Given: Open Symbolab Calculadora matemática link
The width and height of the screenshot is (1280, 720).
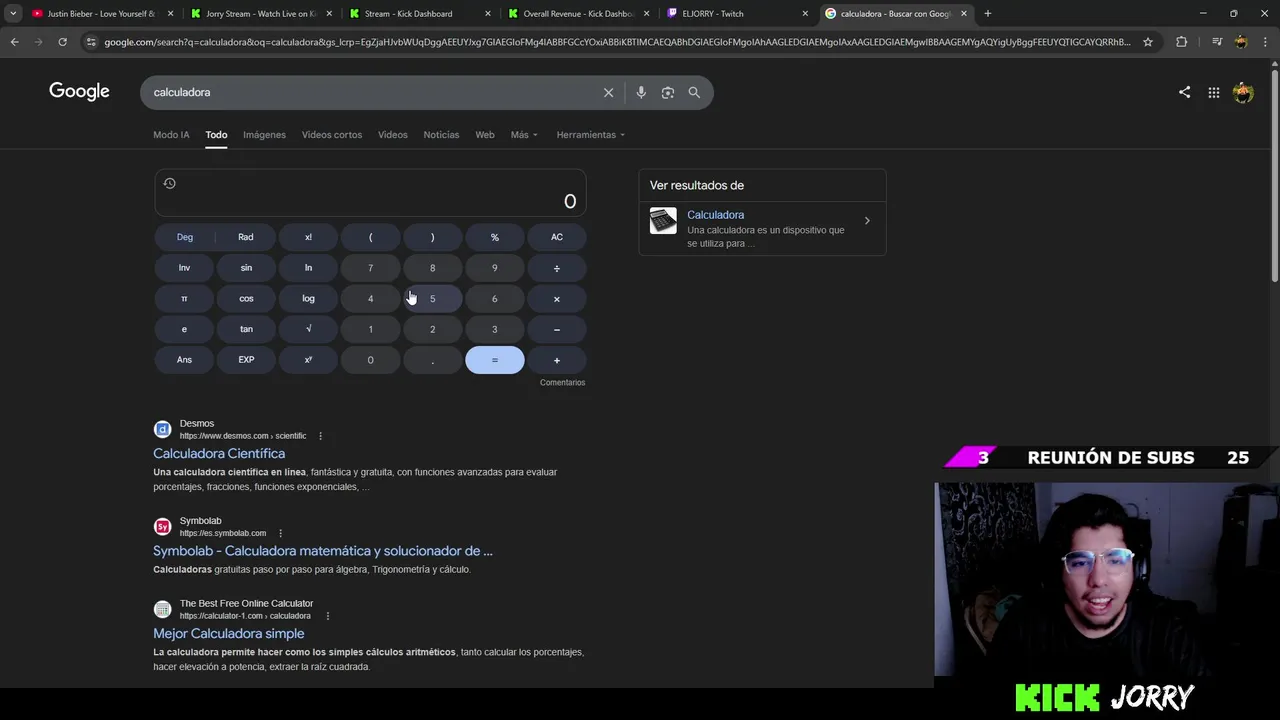Looking at the screenshot, I should 323,551.
